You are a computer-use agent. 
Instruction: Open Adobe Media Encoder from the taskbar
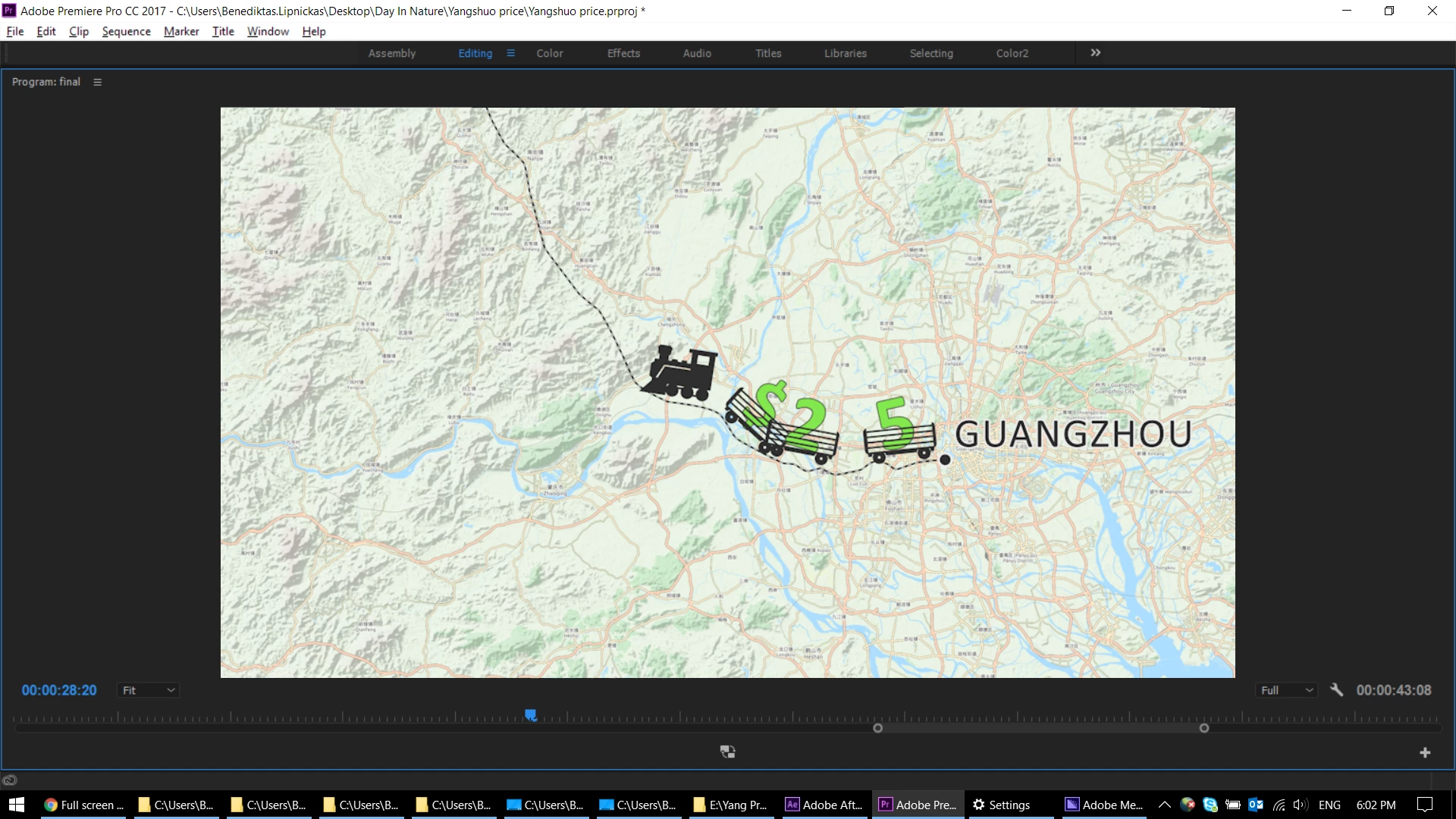1104,805
